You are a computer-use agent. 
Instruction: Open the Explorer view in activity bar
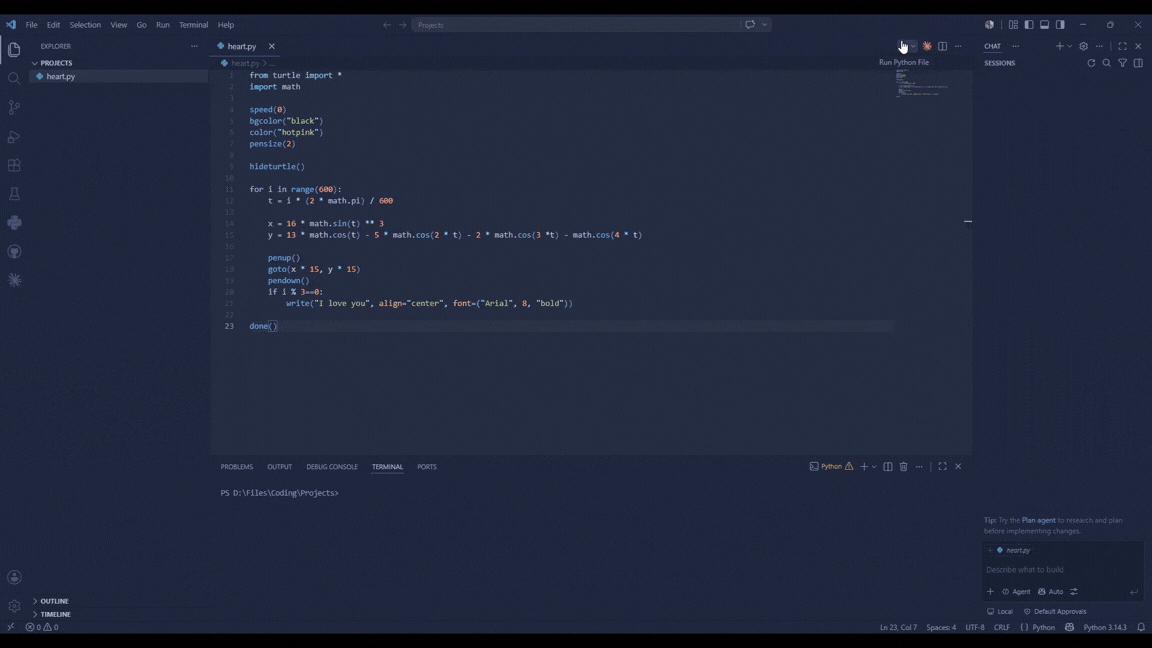14,50
